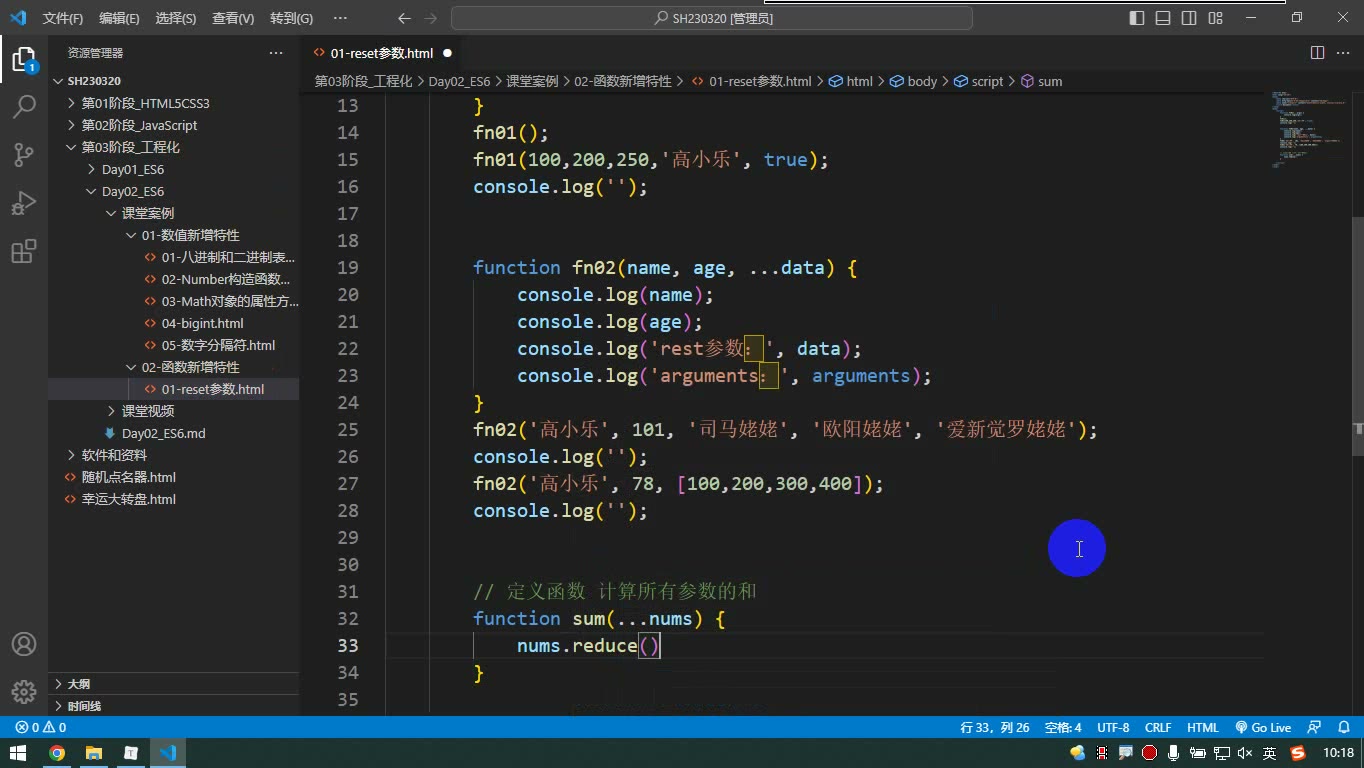Click the command center search box
1364x768 pixels.
[712, 18]
